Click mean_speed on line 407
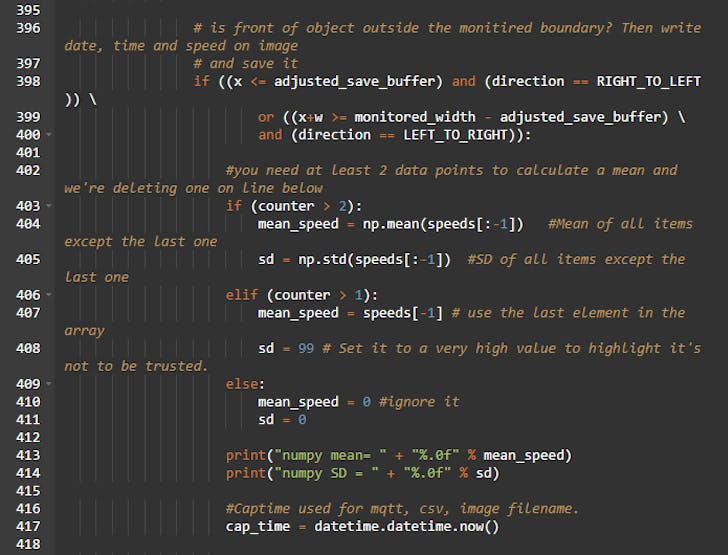The image size is (728, 555). (298, 313)
